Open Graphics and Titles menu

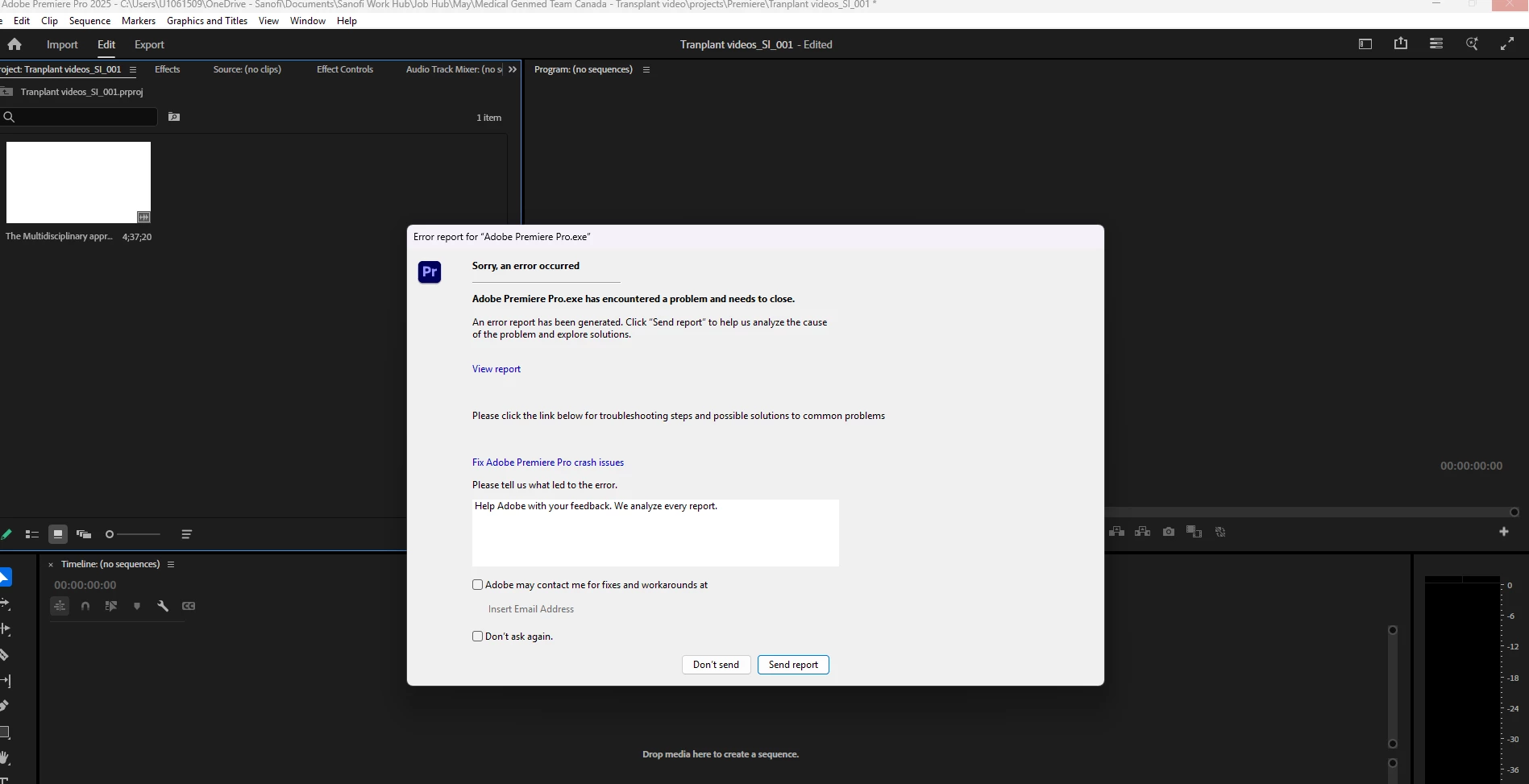[x=207, y=21]
